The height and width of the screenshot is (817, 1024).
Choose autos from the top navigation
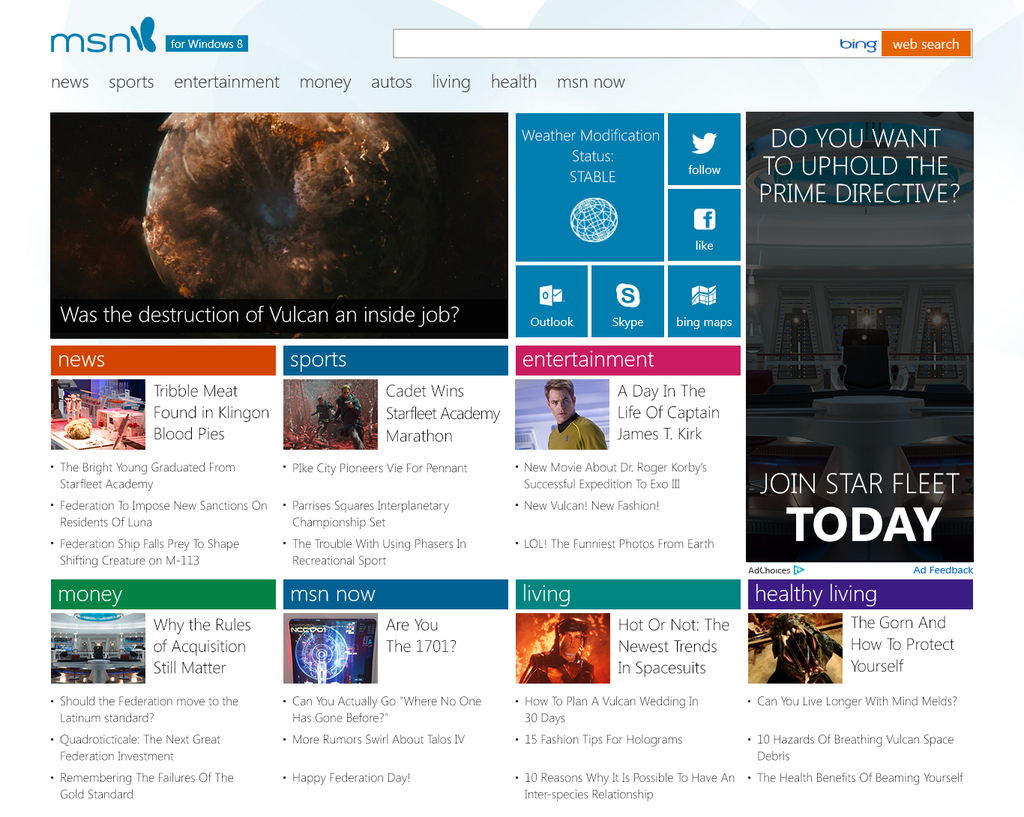tap(391, 82)
